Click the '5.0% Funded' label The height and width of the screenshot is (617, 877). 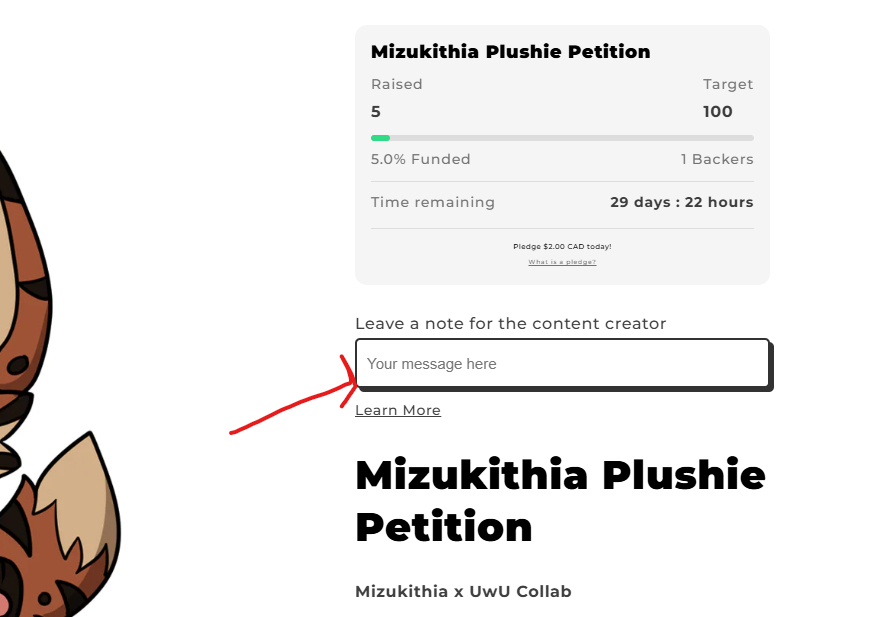420,159
